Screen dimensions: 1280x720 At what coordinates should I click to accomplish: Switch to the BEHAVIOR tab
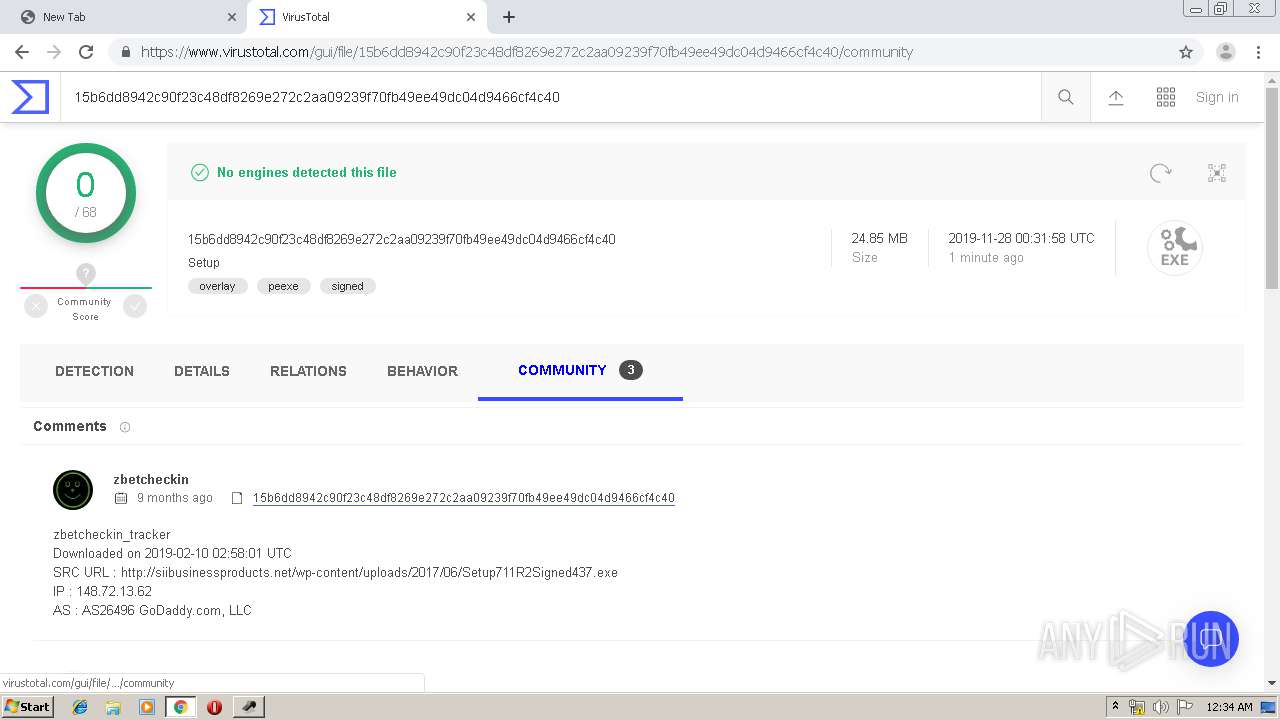(x=422, y=371)
